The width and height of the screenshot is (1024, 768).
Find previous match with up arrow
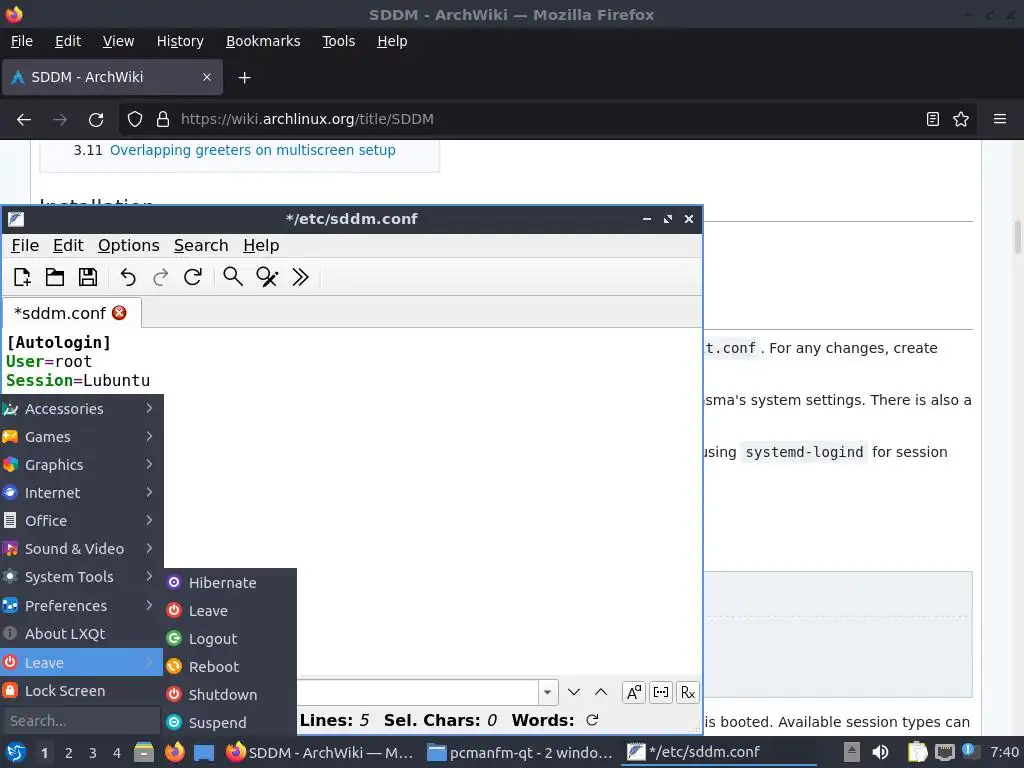click(x=601, y=692)
